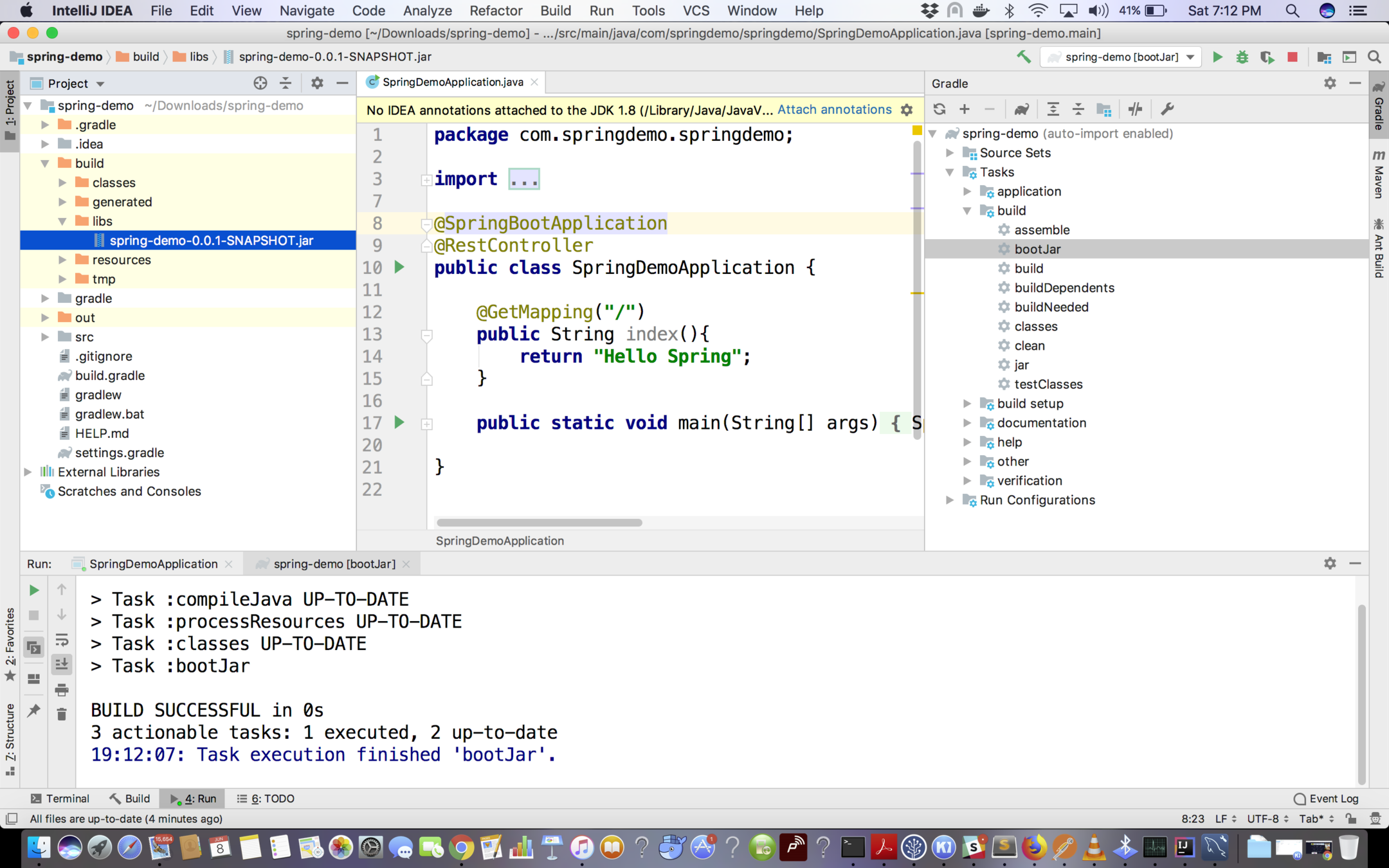The width and height of the screenshot is (1389, 868).
Task: Open the spring-demo [bootJar] run configuration dropdown
Action: (1122, 57)
